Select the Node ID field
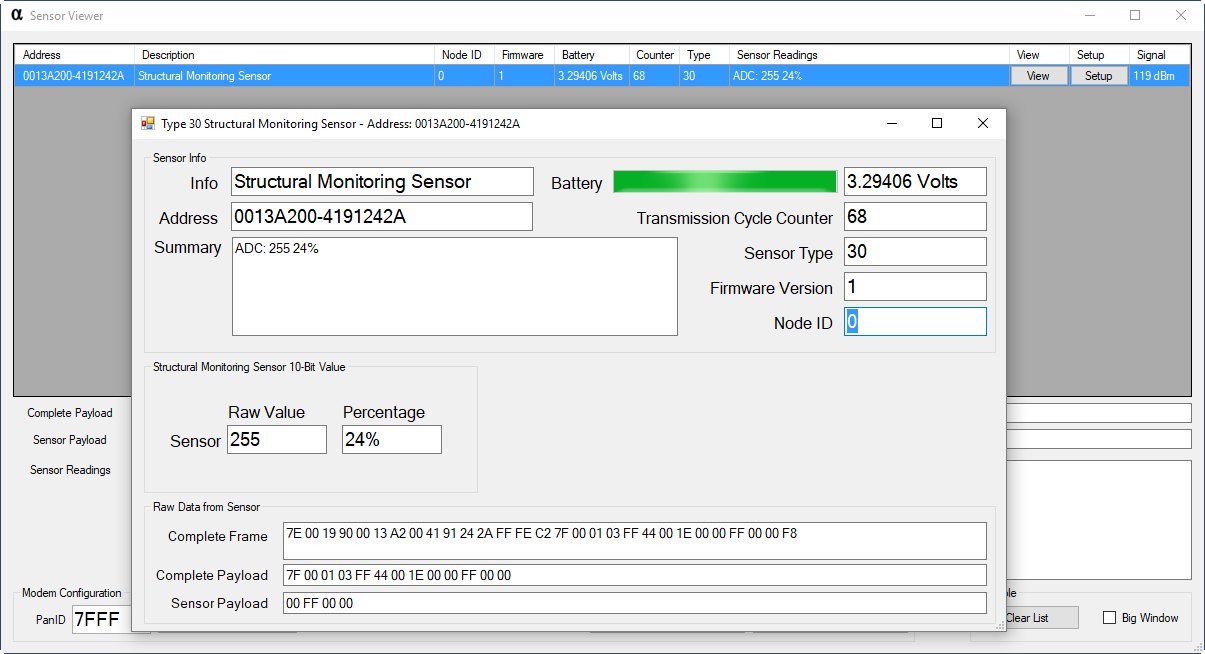 [915, 322]
